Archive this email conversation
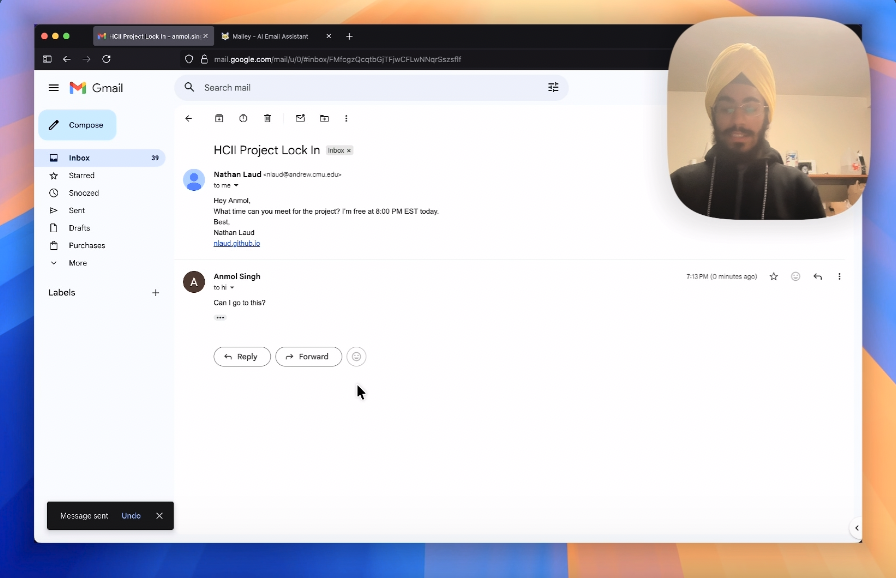Image resolution: width=896 pixels, height=578 pixels. click(219, 118)
